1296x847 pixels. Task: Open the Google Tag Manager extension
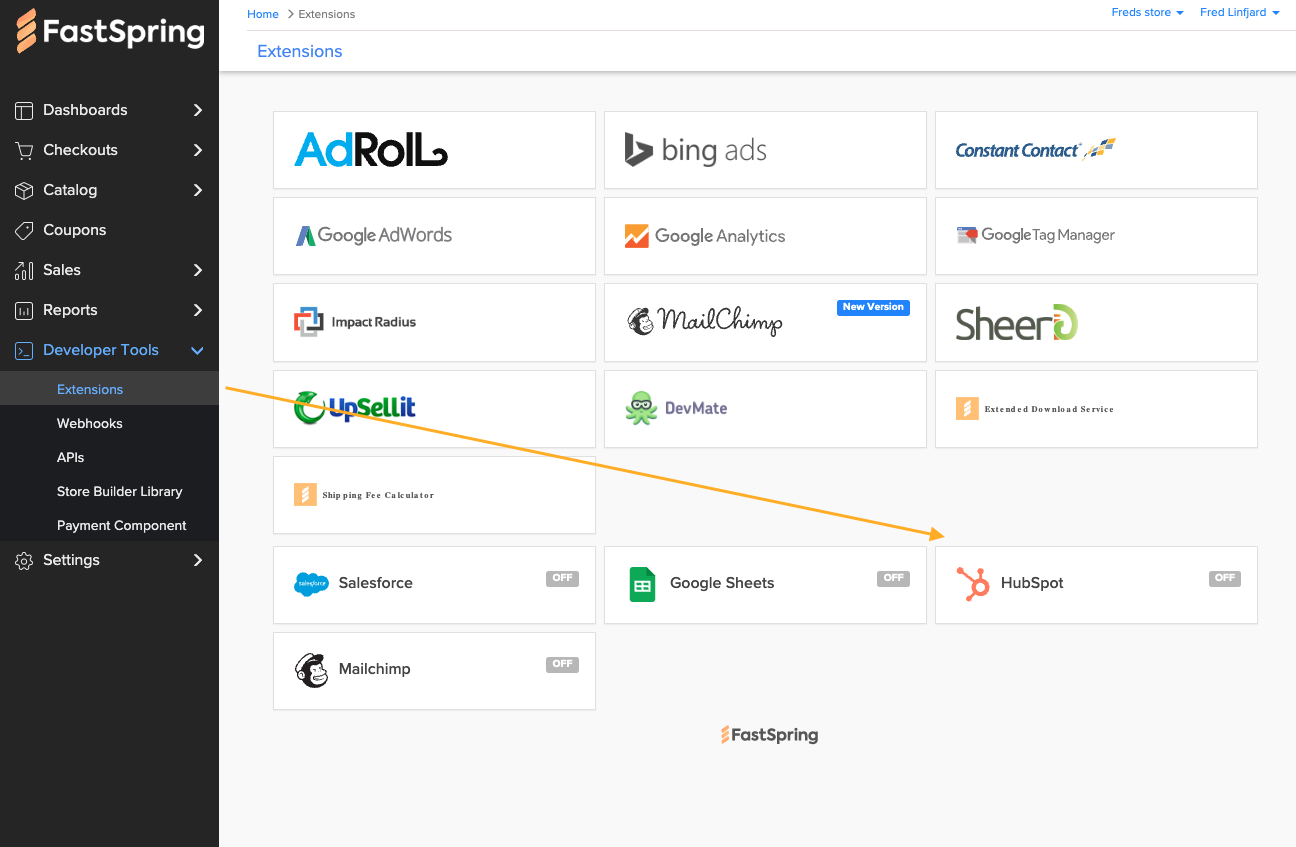[x=1096, y=236]
